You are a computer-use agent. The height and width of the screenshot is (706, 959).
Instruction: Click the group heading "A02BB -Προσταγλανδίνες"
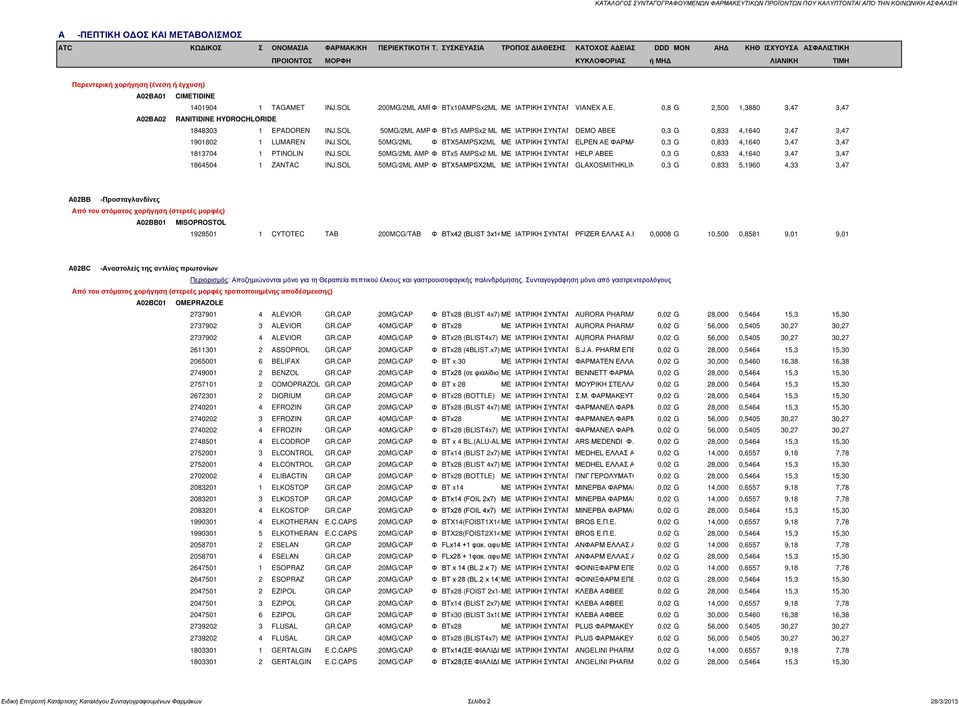point(114,199)
